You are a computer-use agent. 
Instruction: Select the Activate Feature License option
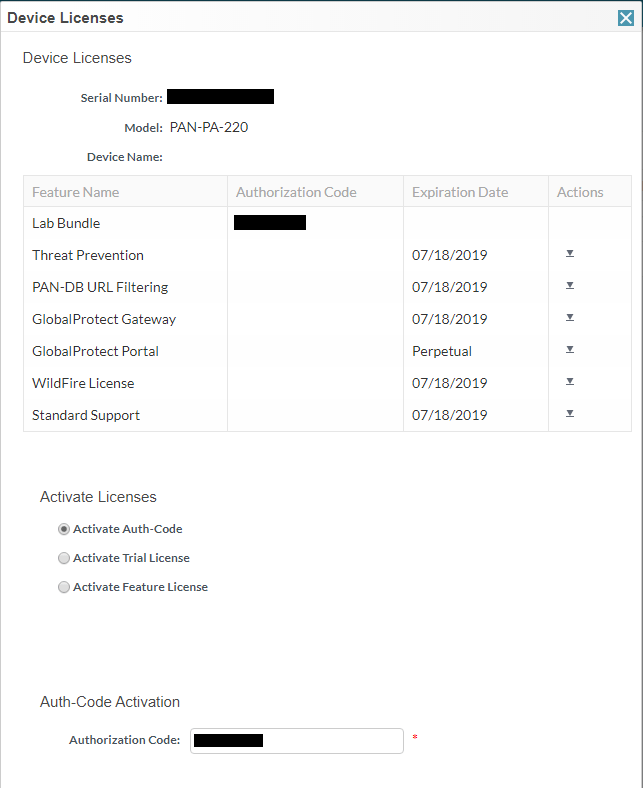click(x=64, y=587)
